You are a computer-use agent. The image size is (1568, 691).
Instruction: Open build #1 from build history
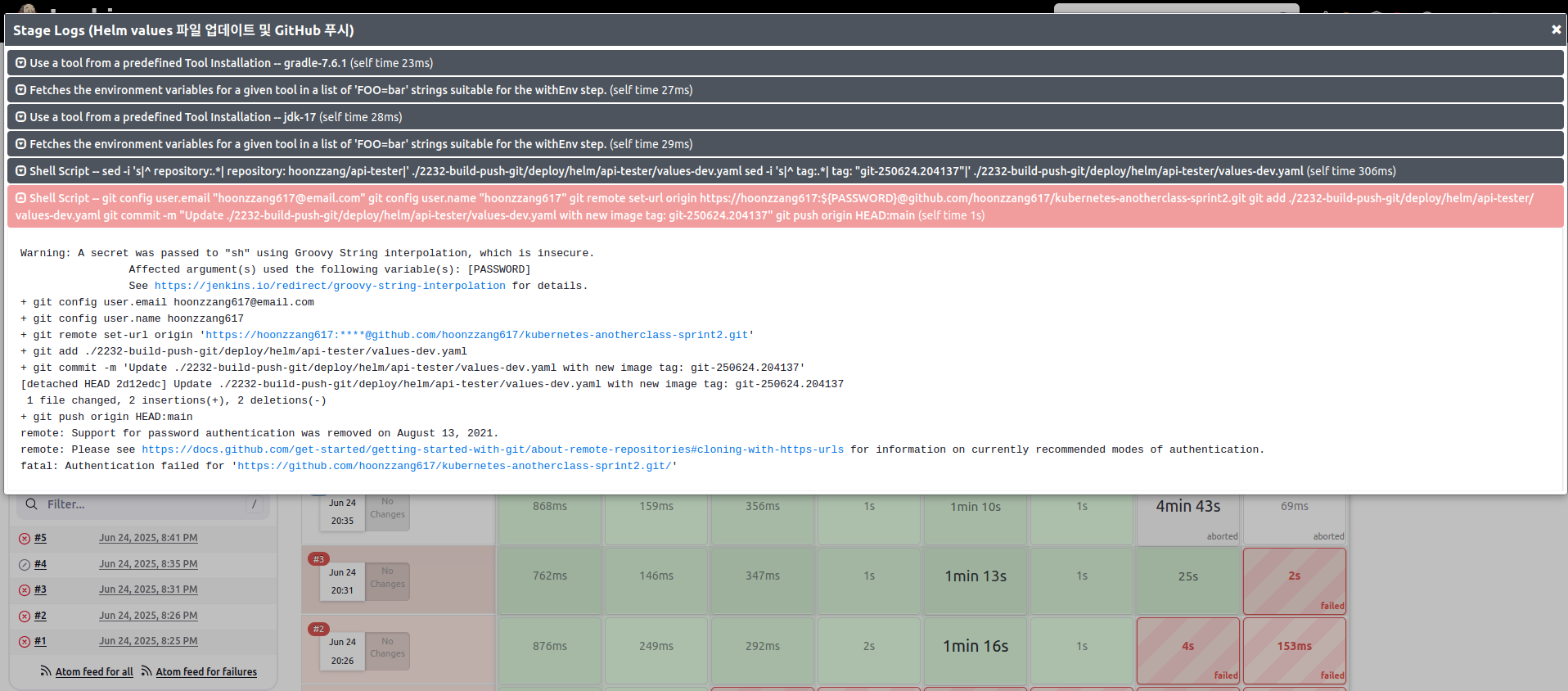point(40,641)
